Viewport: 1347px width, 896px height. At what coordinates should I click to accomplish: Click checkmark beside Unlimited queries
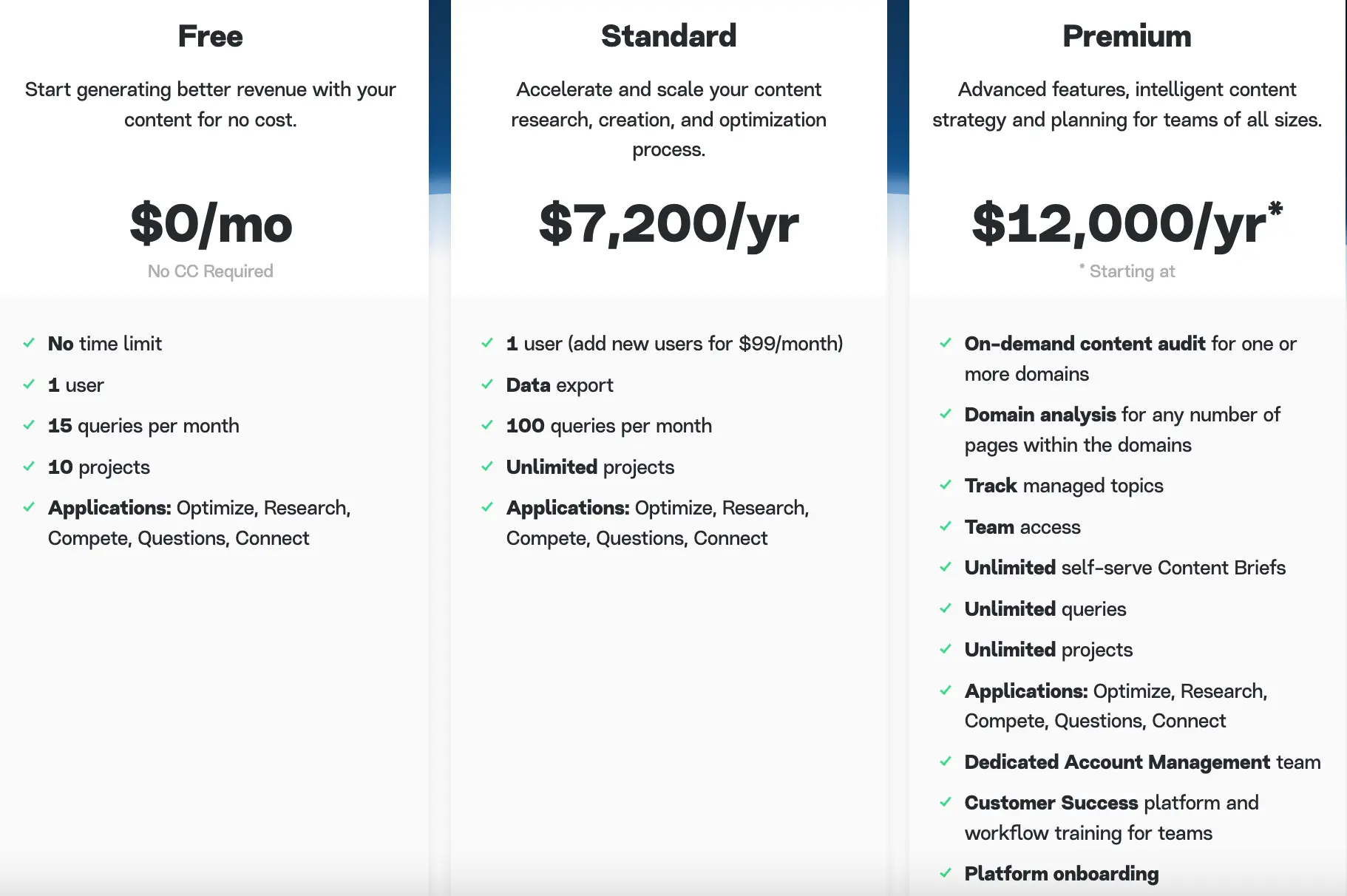[946, 608]
